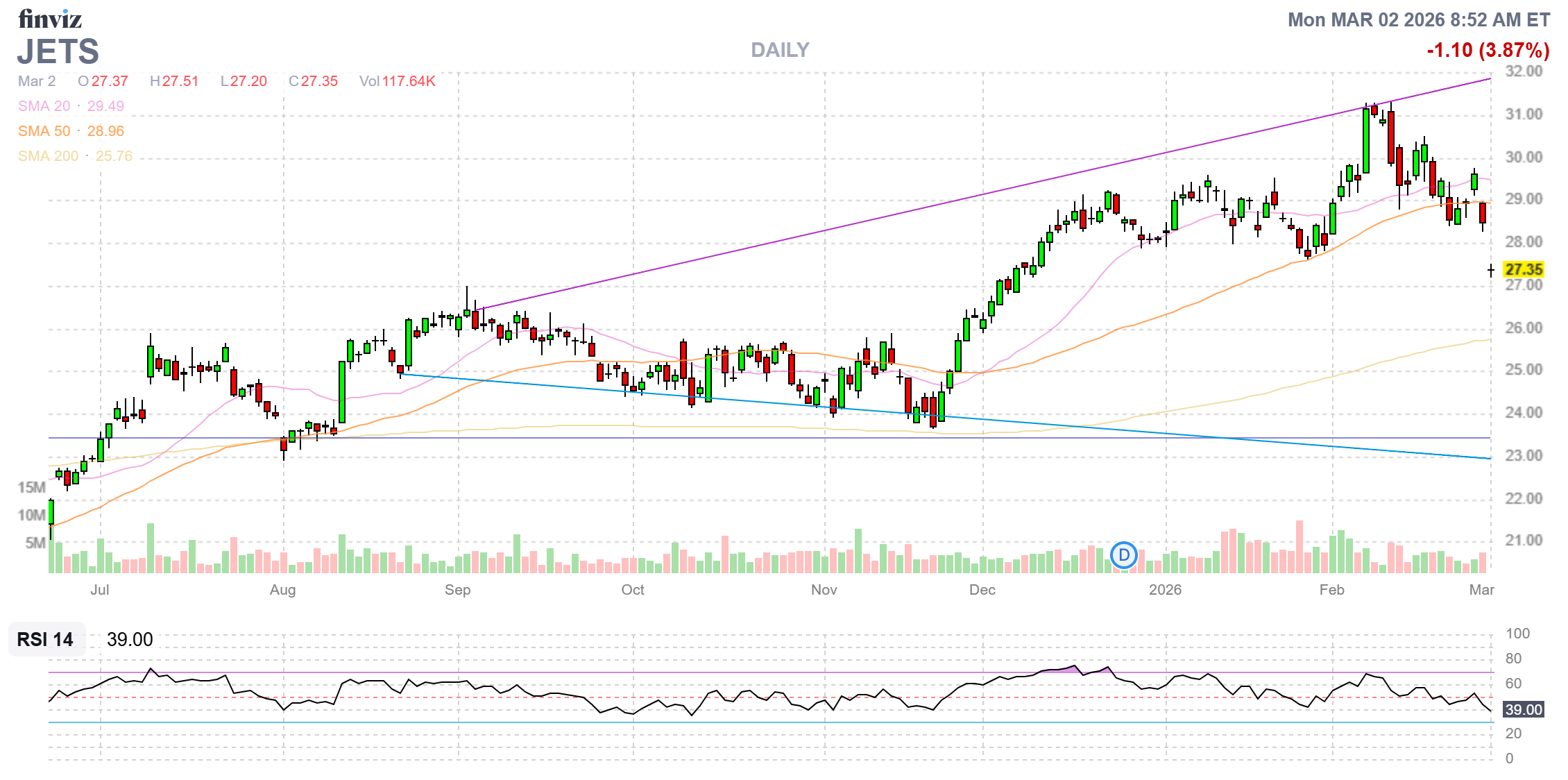Click the SMA 50 legend label
1568x780 pixels.
44,131
